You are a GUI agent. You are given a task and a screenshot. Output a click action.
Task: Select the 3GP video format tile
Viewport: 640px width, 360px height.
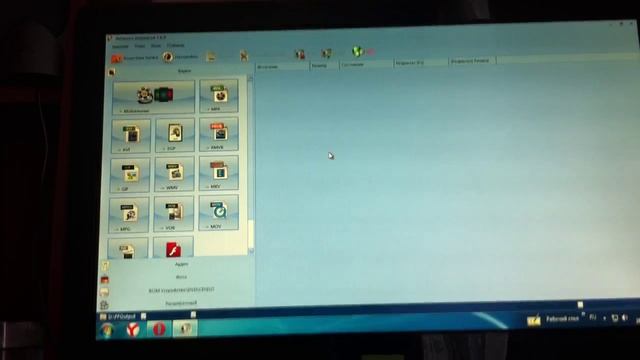coord(175,135)
